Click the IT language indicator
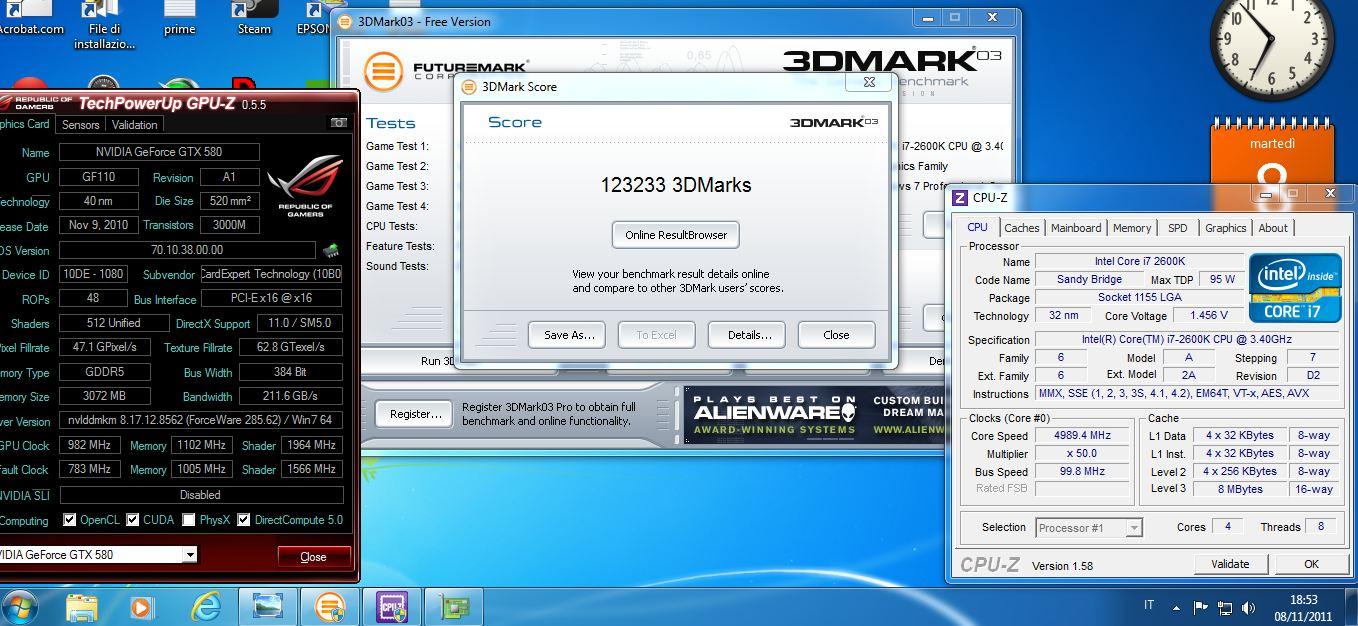 point(1149,606)
